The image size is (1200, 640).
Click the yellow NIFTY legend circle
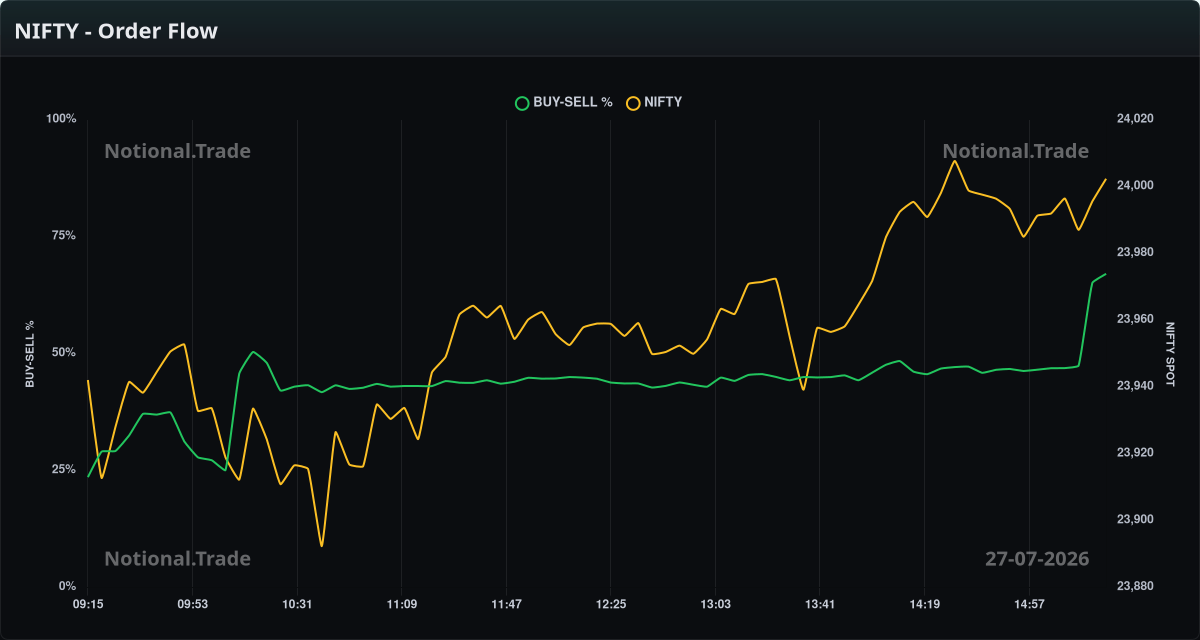pyautogui.click(x=633, y=102)
